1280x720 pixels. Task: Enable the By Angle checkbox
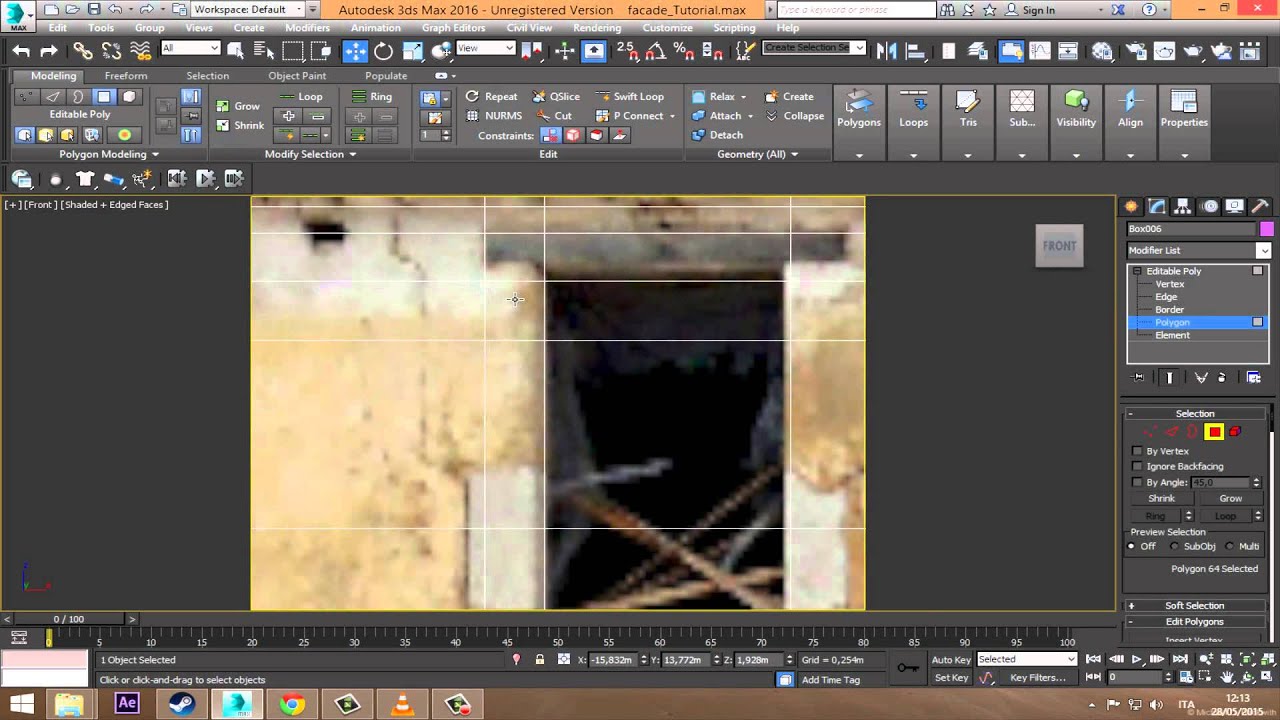coord(1137,482)
